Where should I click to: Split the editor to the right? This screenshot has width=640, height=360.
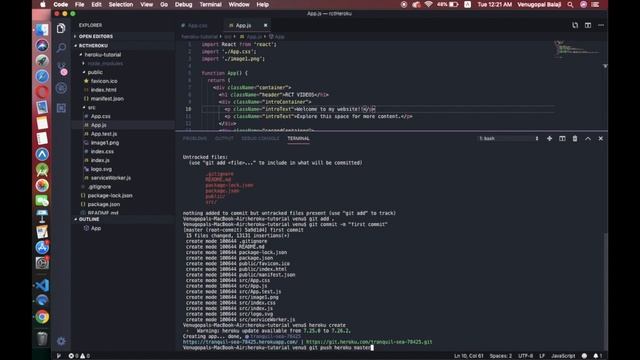588,25
